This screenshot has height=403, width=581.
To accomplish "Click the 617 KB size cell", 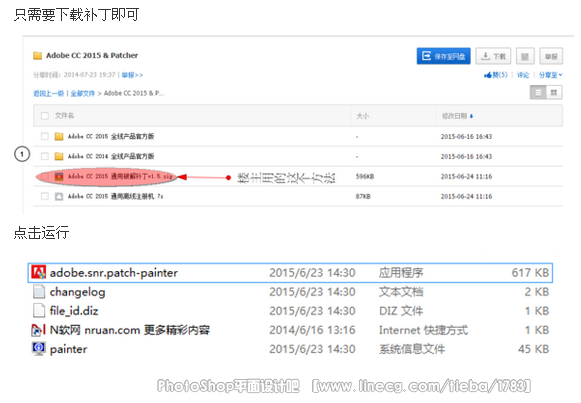I will [530, 273].
